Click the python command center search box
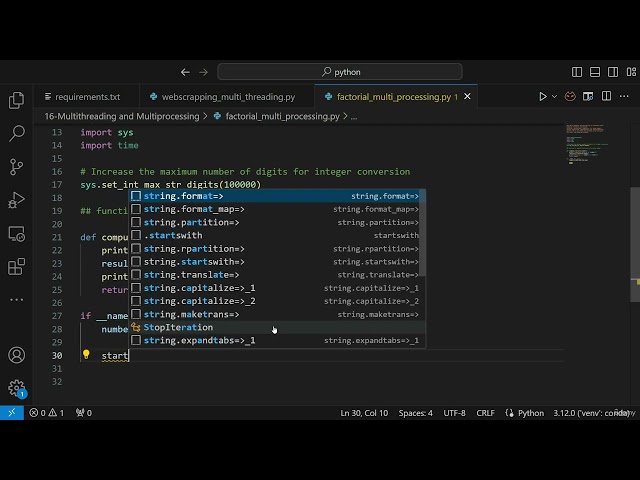 340,72
